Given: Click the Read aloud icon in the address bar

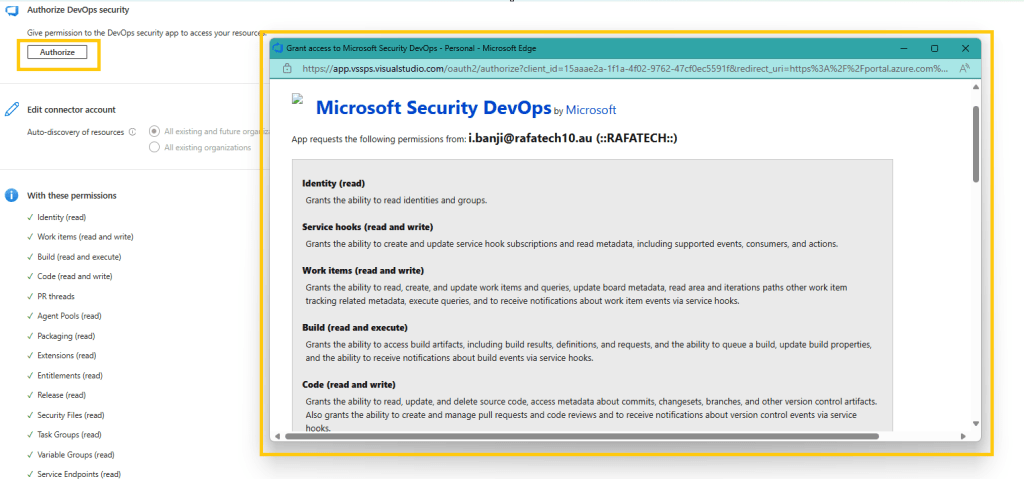Looking at the screenshot, I should 964,69.
